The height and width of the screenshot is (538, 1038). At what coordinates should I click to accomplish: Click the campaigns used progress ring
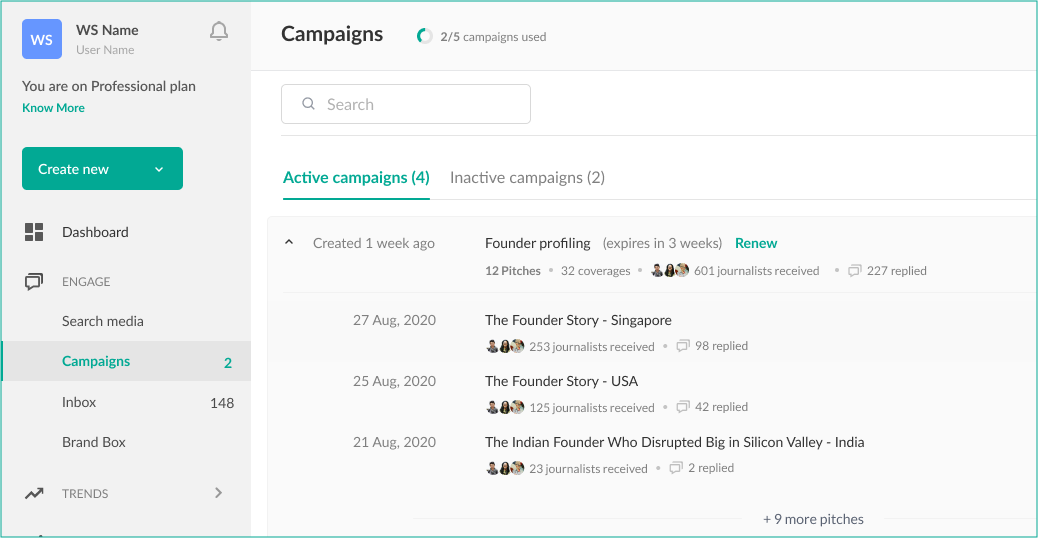pos(424,36)
